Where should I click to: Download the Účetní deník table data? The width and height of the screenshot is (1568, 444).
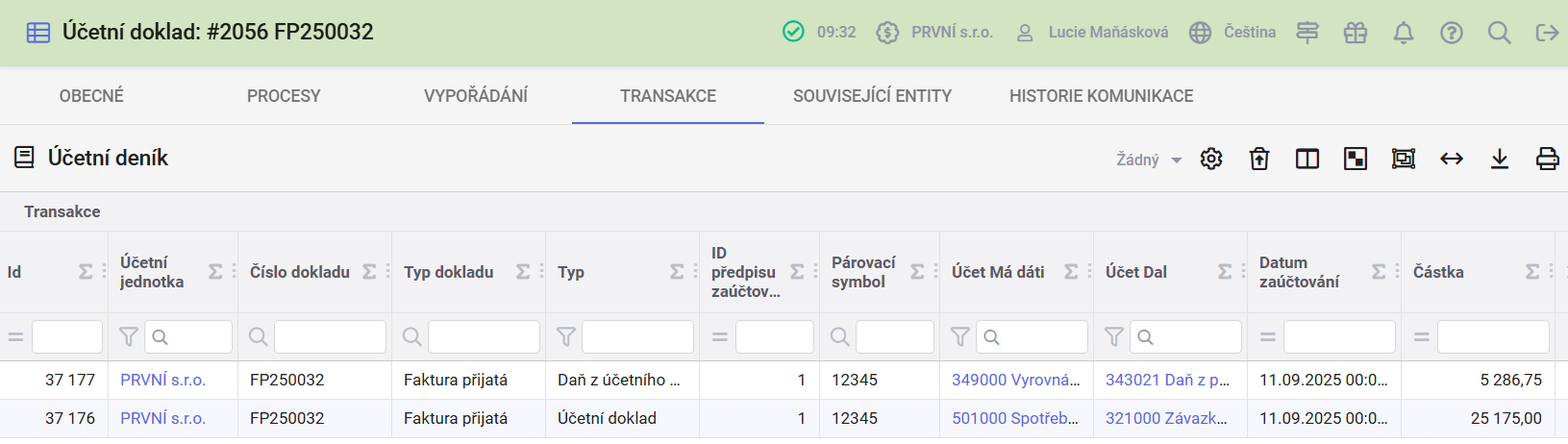[x=1499, y=159]
